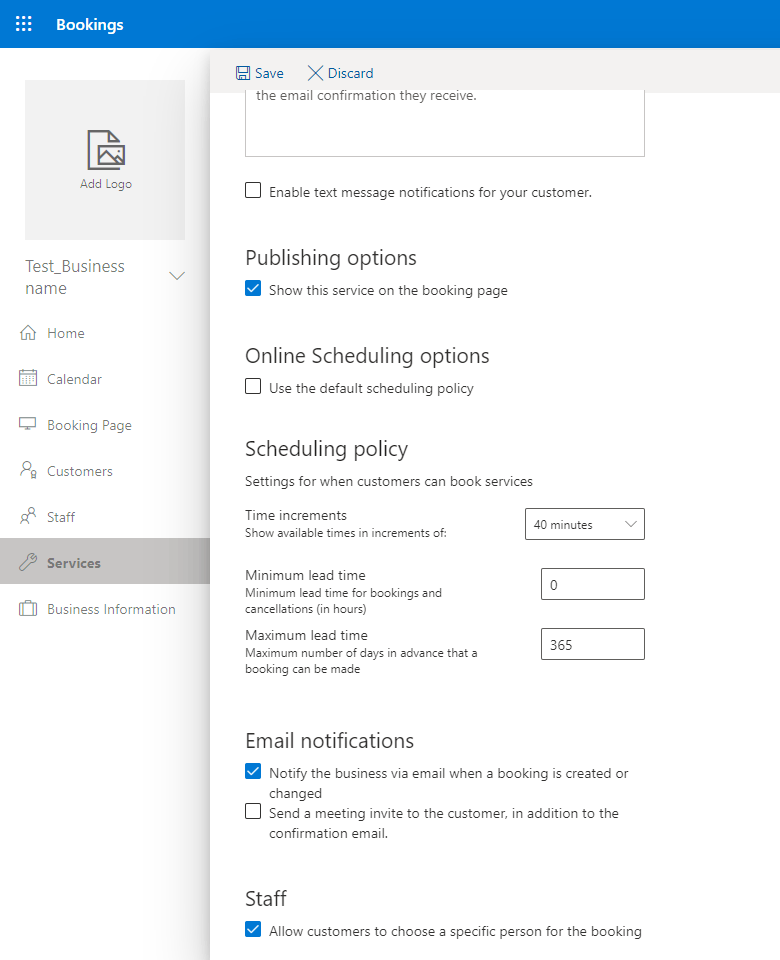
Task: Click the Save floppy disk icon
Action: pos(243,73)
